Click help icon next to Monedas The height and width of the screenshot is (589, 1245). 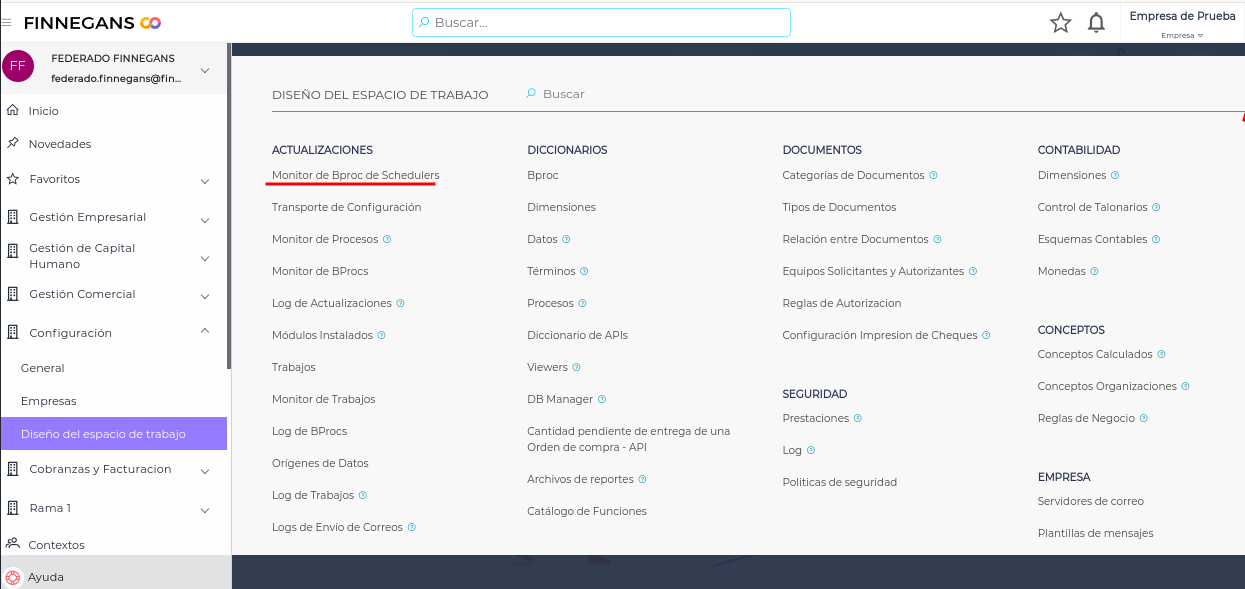coord(1094,271)
